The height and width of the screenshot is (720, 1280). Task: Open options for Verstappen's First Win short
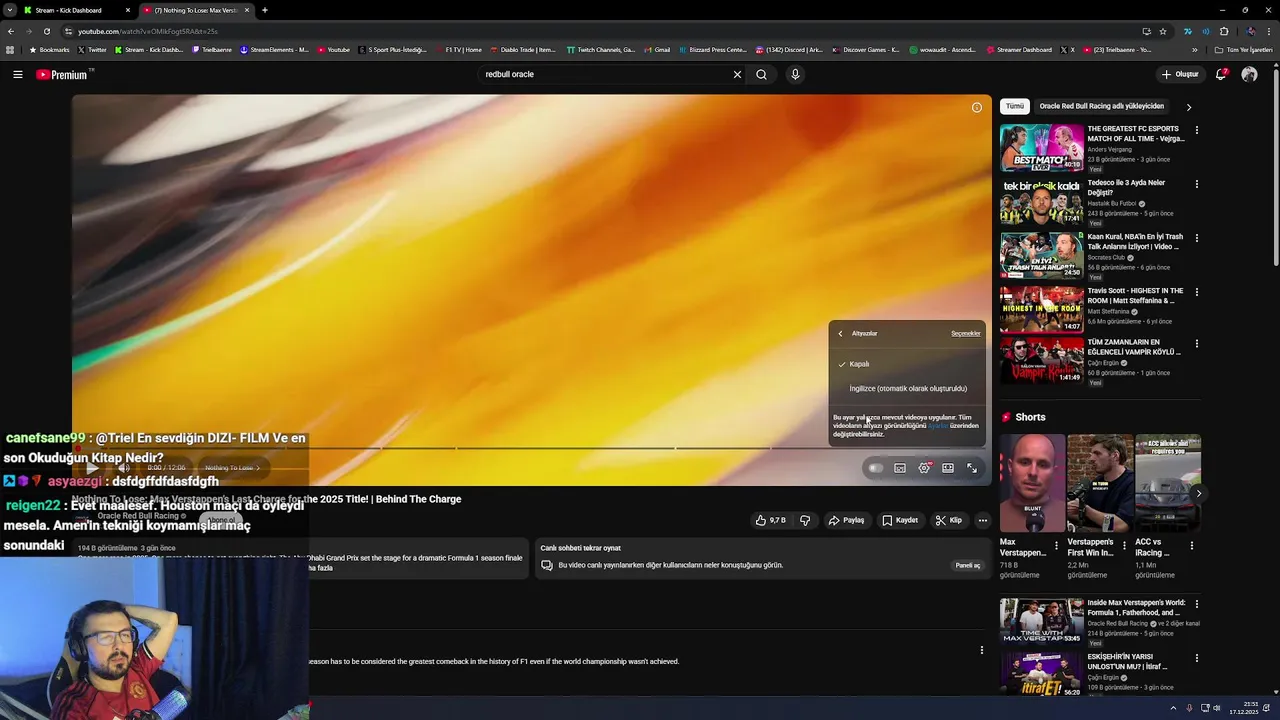tap(1124, 546)
